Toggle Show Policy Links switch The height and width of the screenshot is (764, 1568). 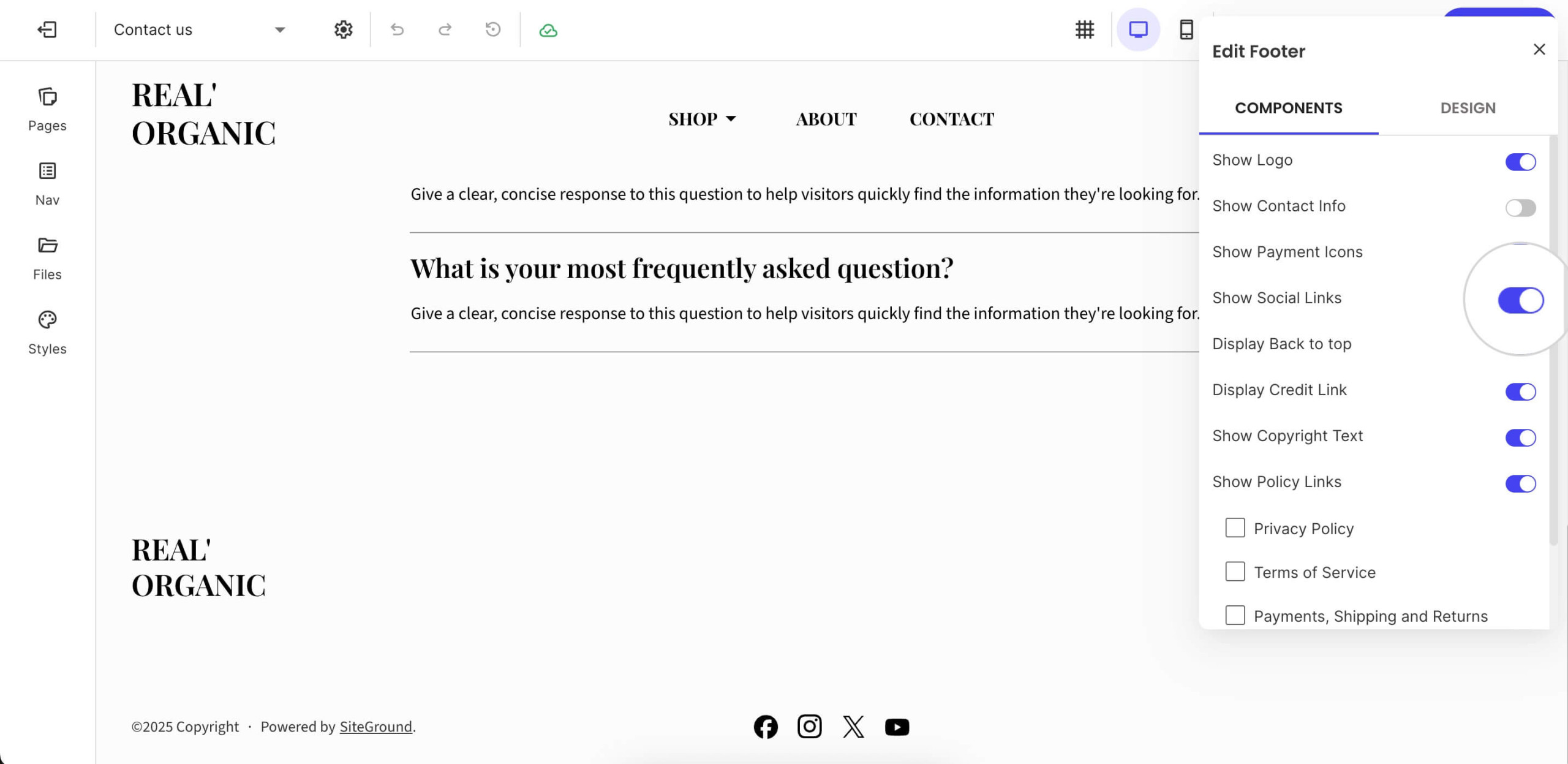point(1521,483)
